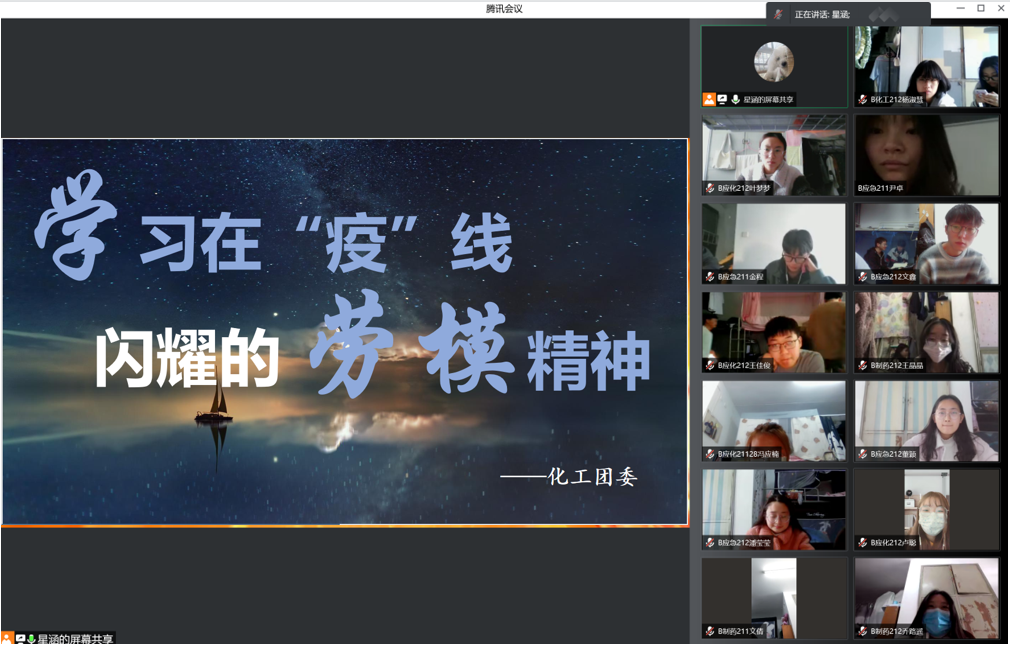
Task: Click the speaker icon in 正在讲话 indicator
Action: pos(778,14)
